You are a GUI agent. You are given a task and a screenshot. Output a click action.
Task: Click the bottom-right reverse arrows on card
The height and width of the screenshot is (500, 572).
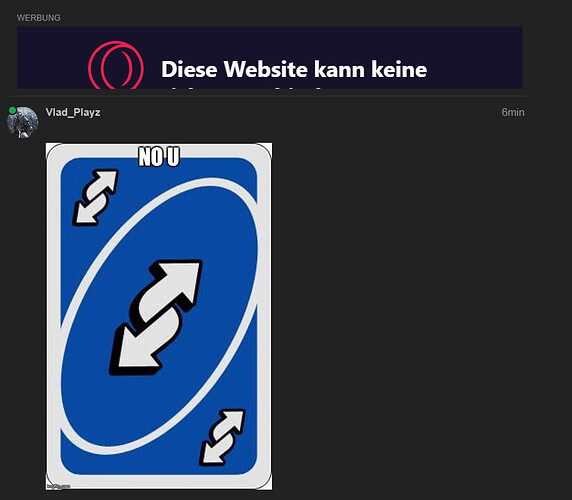[x=222, y=437]
